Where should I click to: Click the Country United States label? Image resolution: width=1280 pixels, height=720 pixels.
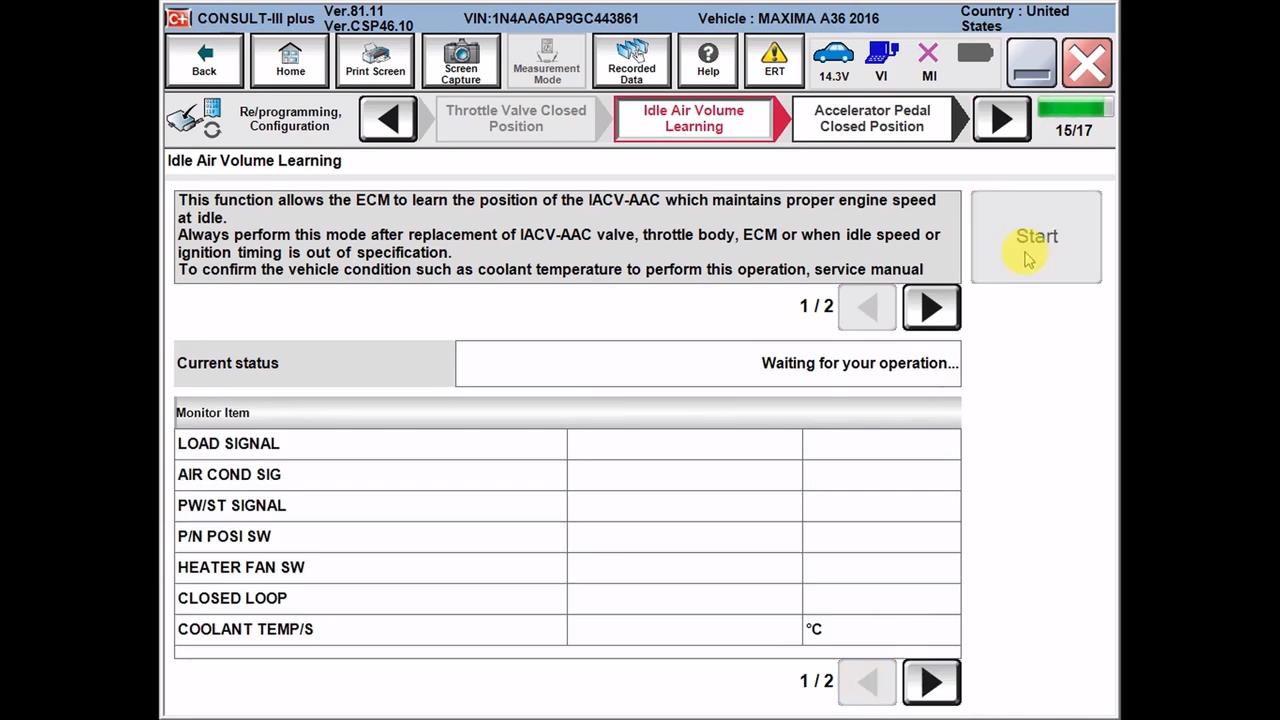coord(1015,18)
